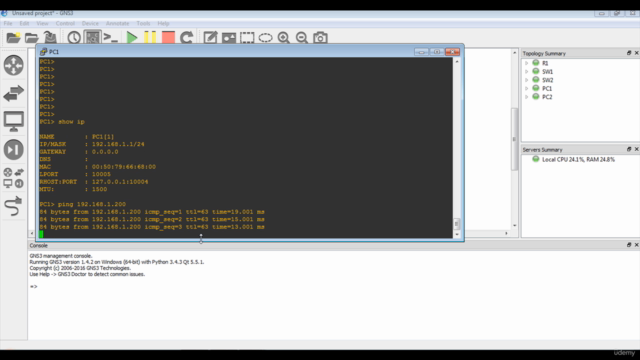Expand the PC1 node in Topology Summary

527,88
